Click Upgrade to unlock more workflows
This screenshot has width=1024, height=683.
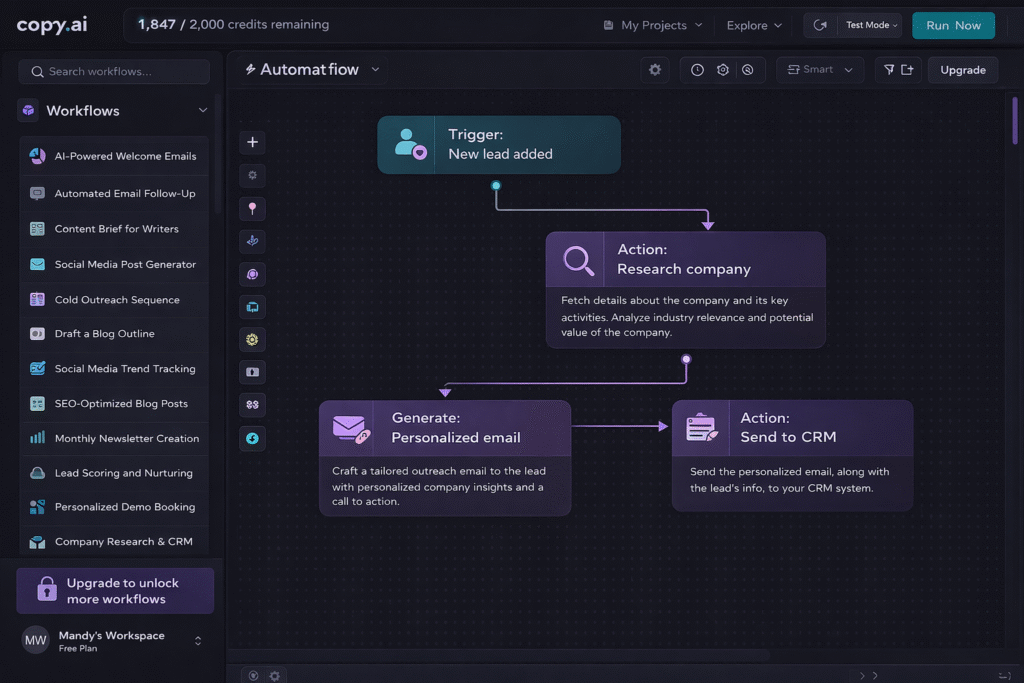[x=114, y=590]
